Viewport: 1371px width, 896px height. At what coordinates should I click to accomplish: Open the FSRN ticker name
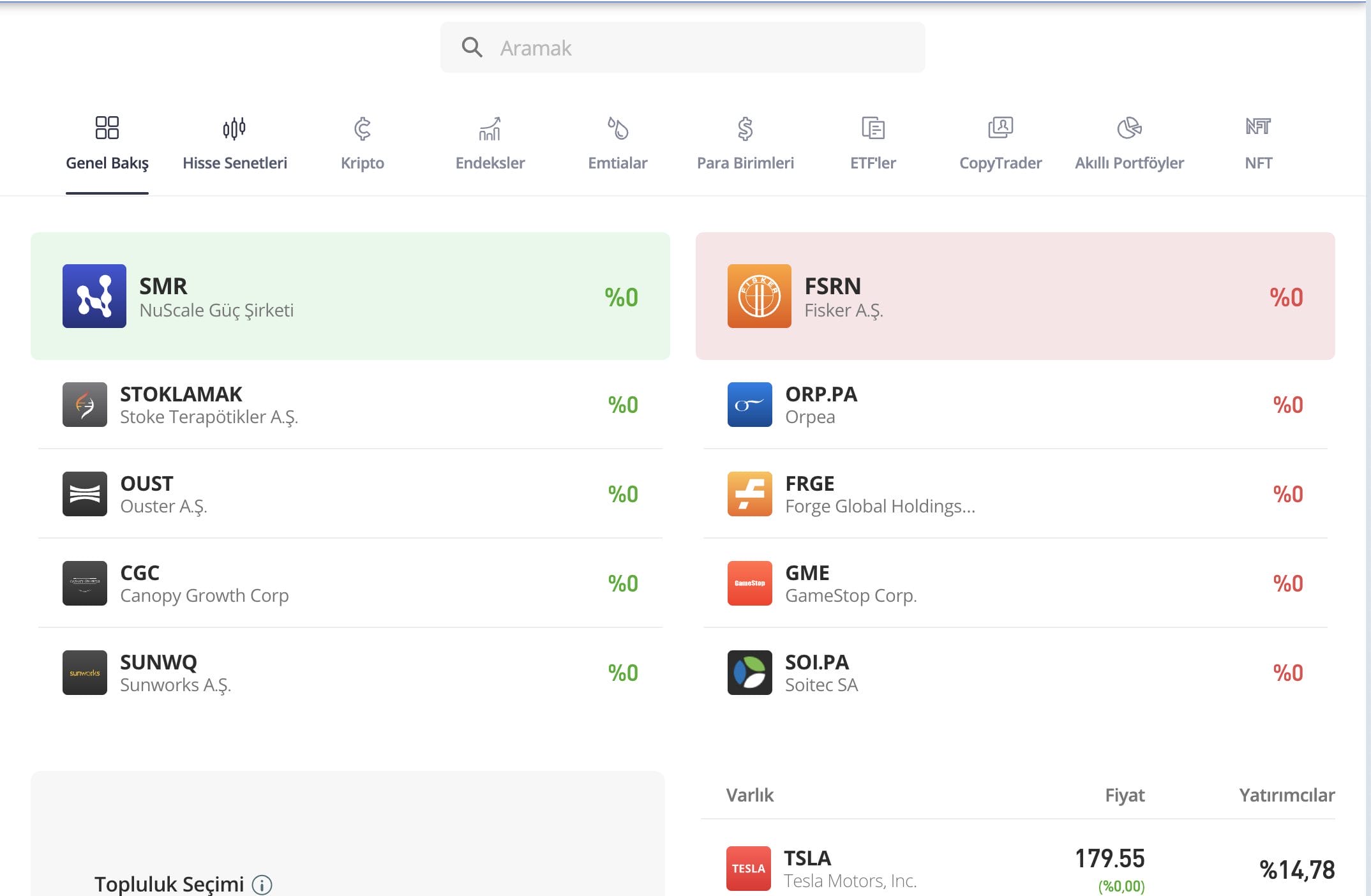pos(833,286)
